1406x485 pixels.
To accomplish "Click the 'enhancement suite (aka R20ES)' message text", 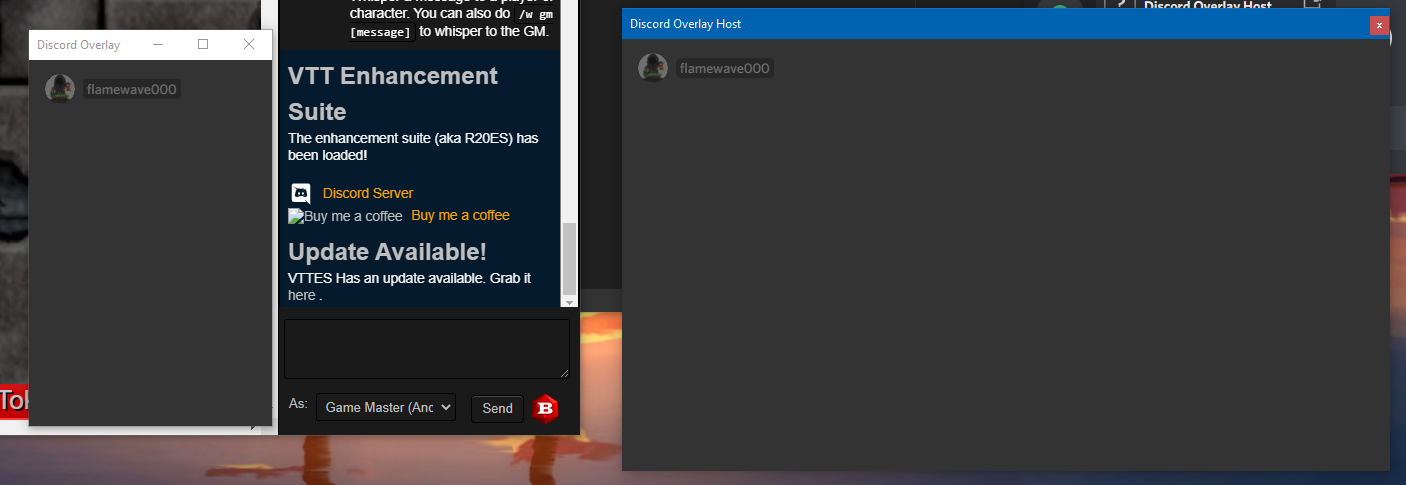I will click(x=413, y=147).
